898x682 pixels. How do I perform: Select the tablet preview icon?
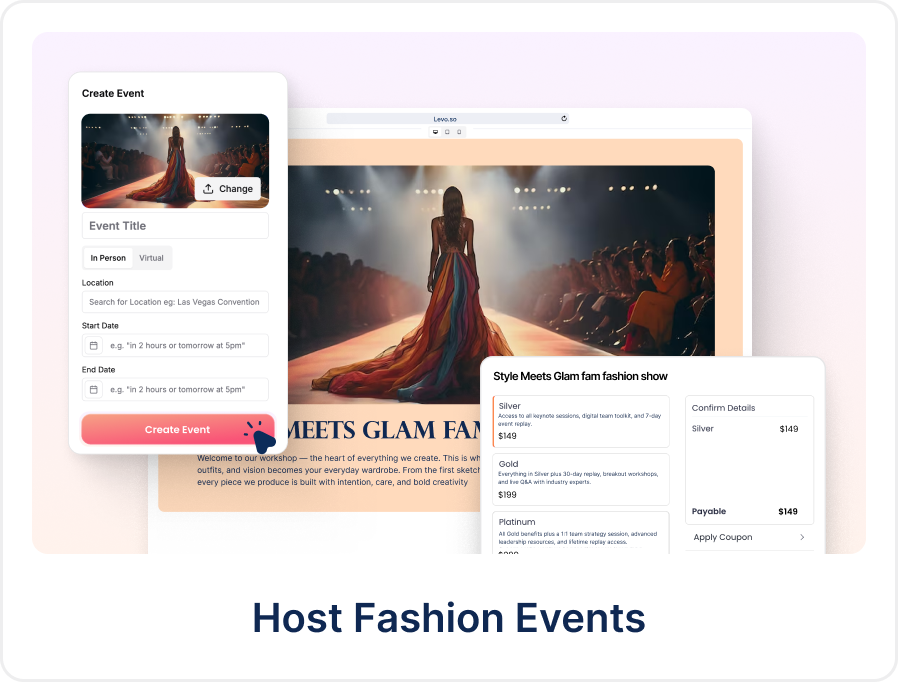coord(447,131)
